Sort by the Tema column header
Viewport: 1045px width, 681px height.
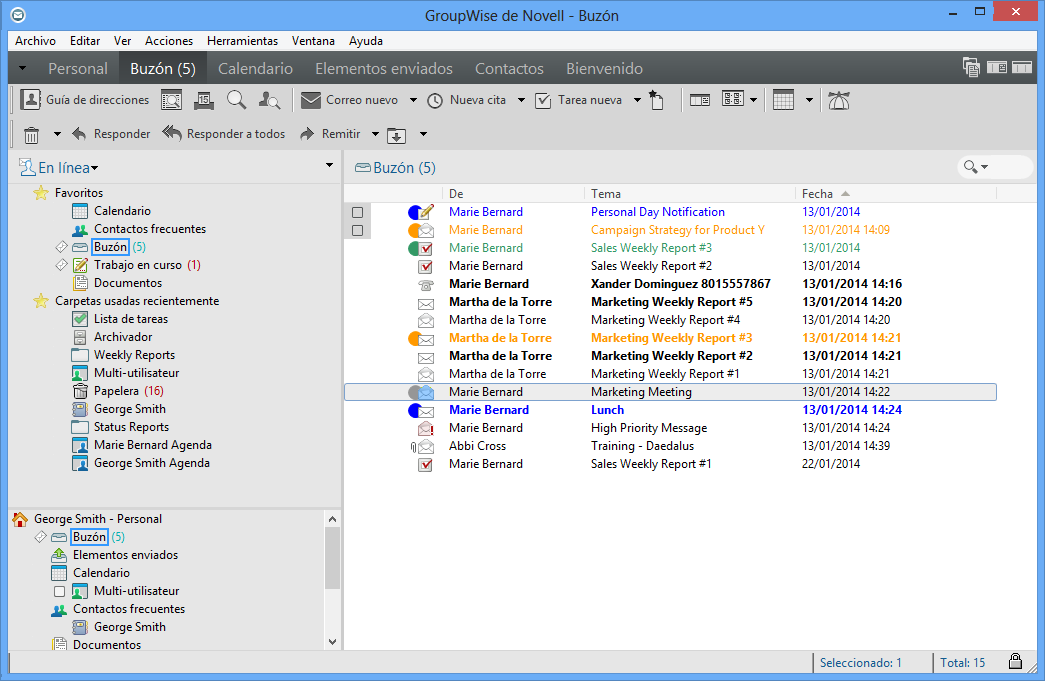pos(689,194)
